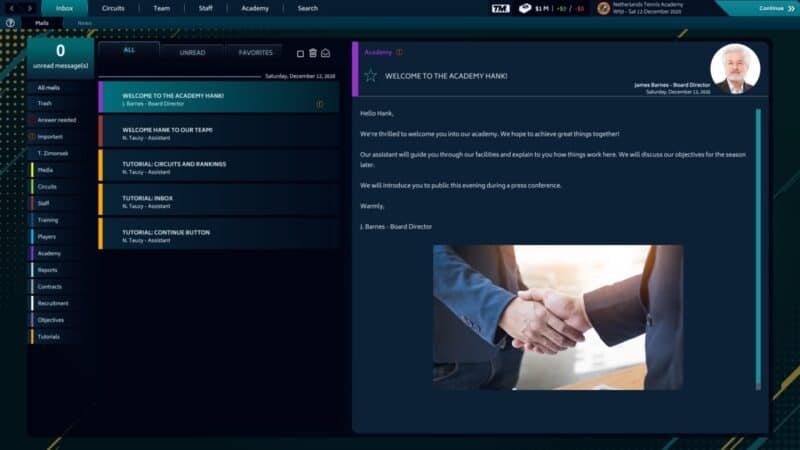This screenshot has height=450, width=800.
Task: Click the Answer needed filter icon
Action: (x=32, y=120)
